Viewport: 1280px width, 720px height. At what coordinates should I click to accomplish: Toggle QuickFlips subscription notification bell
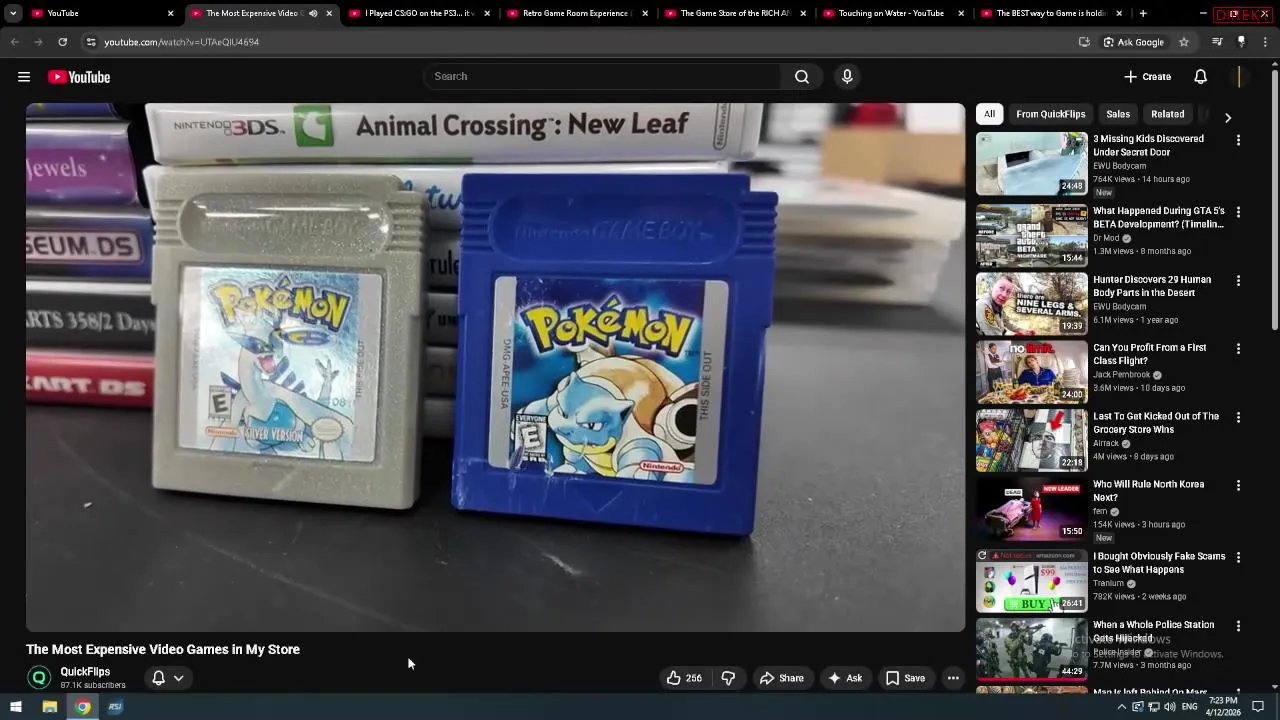coord(167,678)
